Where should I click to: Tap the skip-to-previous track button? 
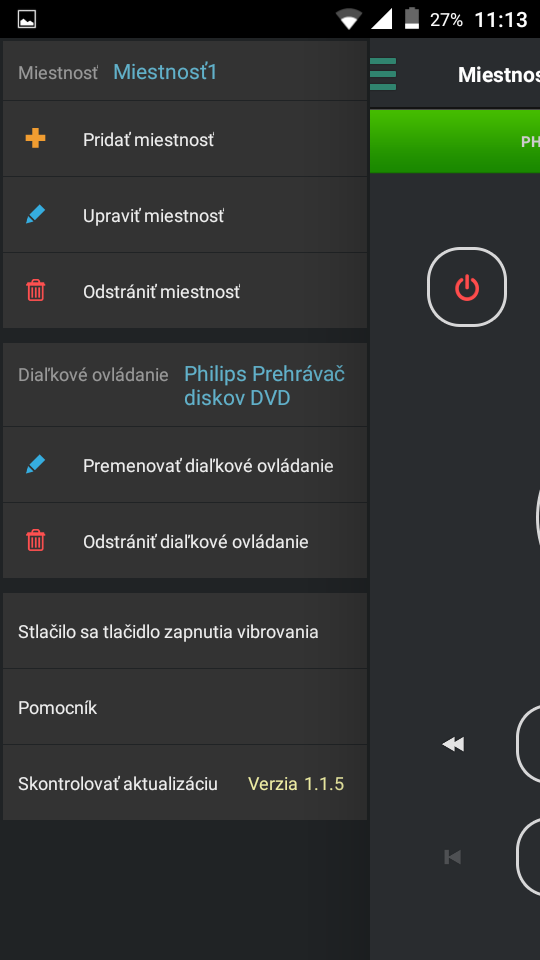point(452,857)
